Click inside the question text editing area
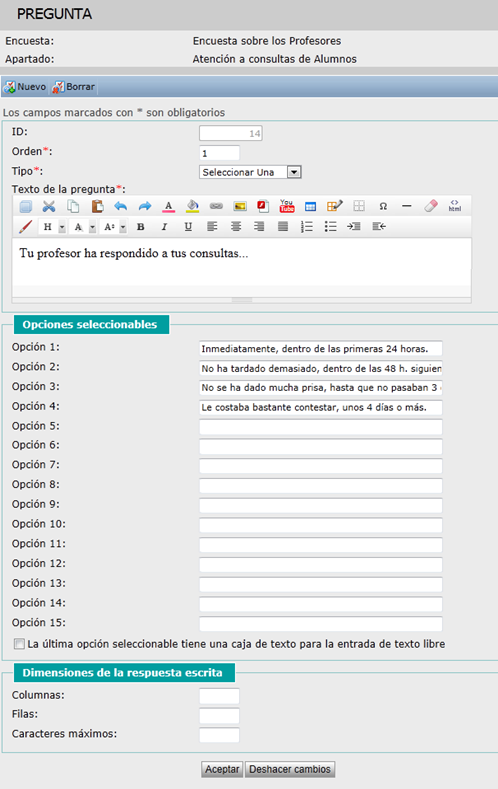 pyautogui.click(x=241, y=262)
